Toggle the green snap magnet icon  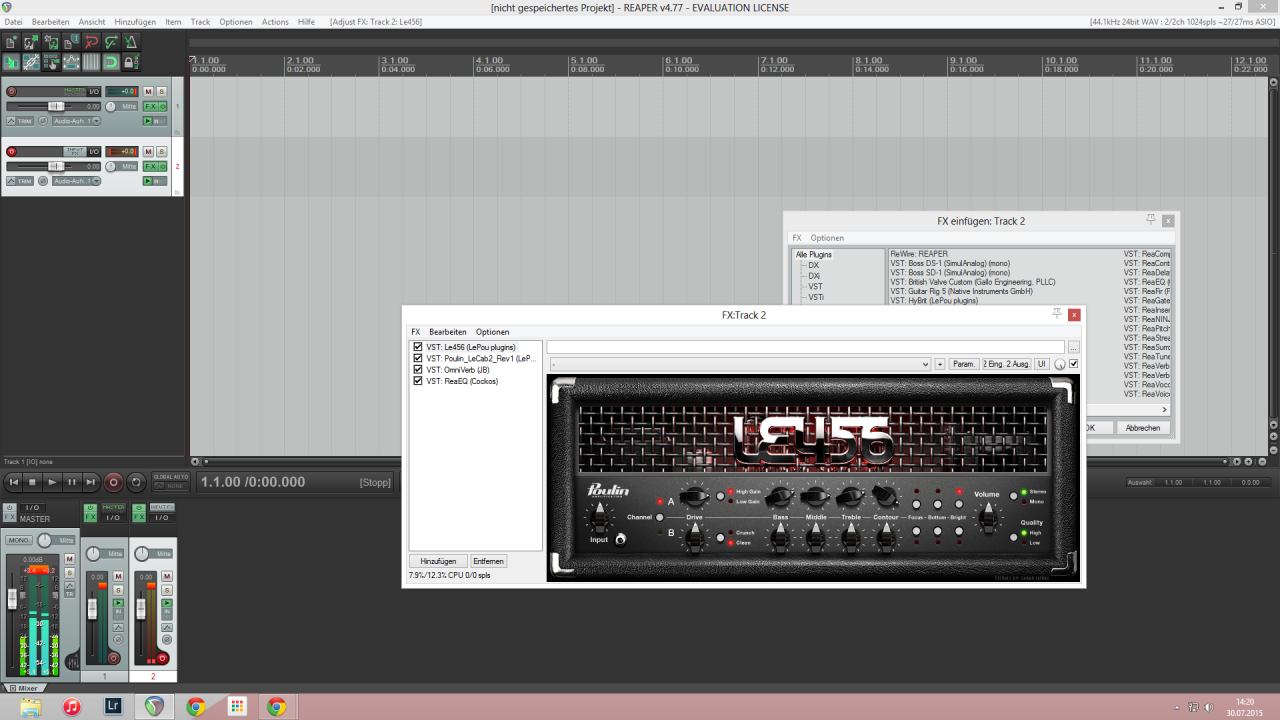tap(111, 62)
